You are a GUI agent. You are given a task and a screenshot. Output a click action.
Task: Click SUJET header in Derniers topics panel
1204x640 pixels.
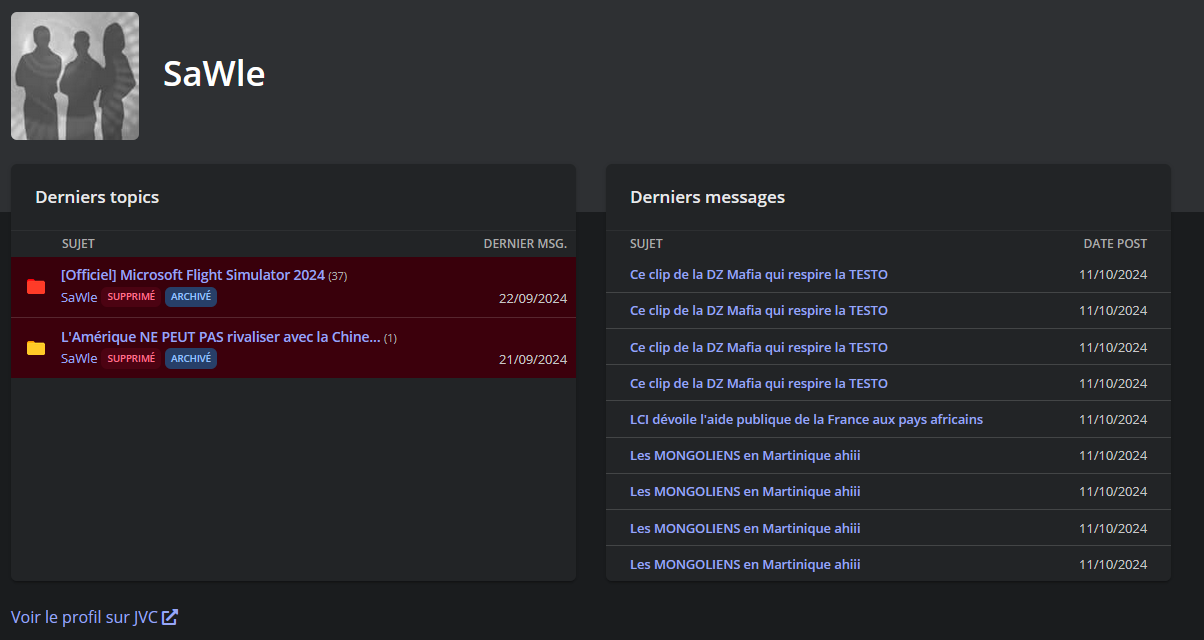(78, 244)
